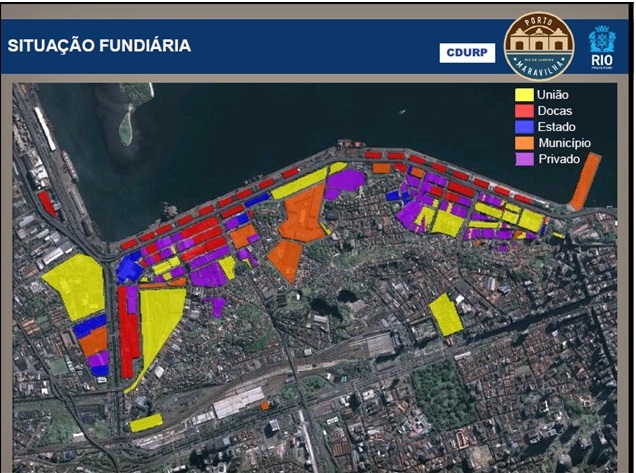Click the orange pier extending into the bay
The image size is (636, 473).
click(x=585, y=182)
